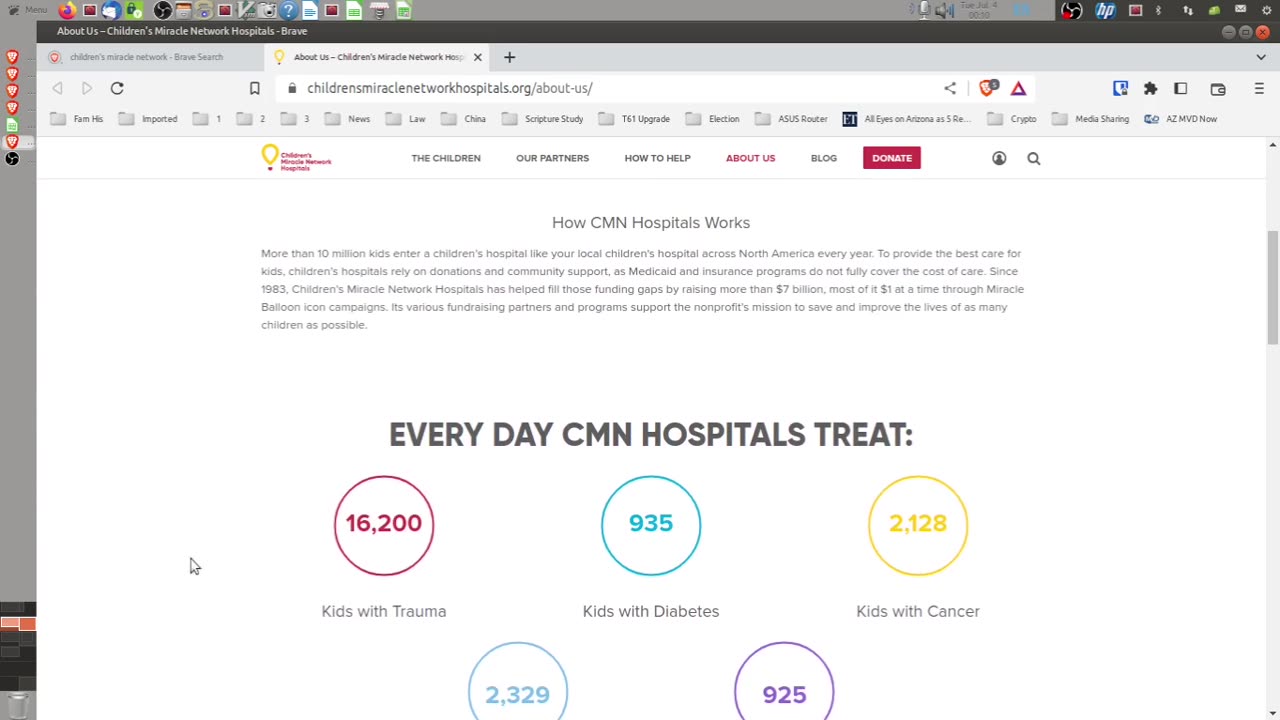Share this page via share icon
The height and width of the screenshot is (720, 1280).
pos(950,88)
